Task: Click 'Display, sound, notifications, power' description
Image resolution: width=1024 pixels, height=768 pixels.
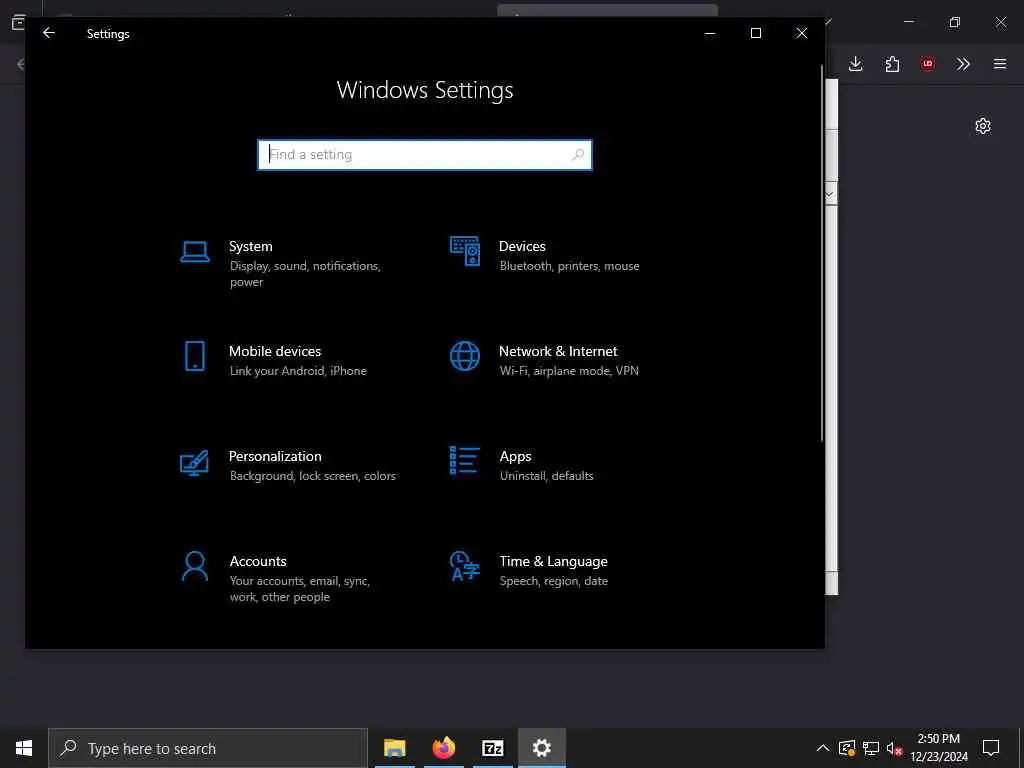Action: tap(305, 274)
